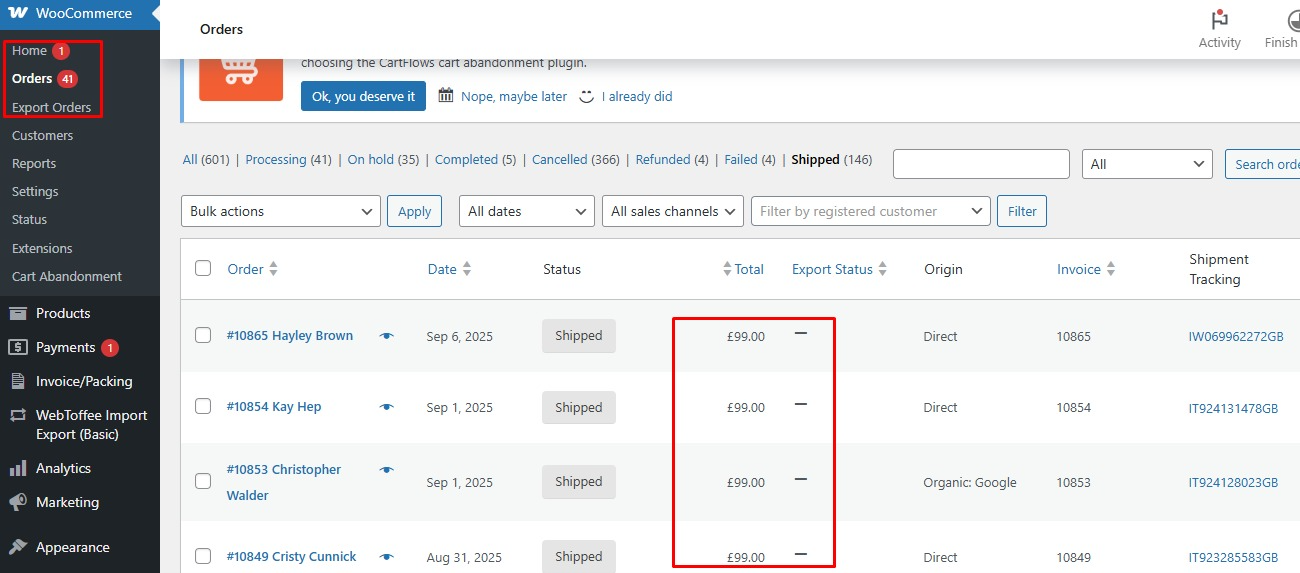Tick the select-all orders checkbox
The height and width of the screenshot is (573, 1300).
(x=203, y=268)
